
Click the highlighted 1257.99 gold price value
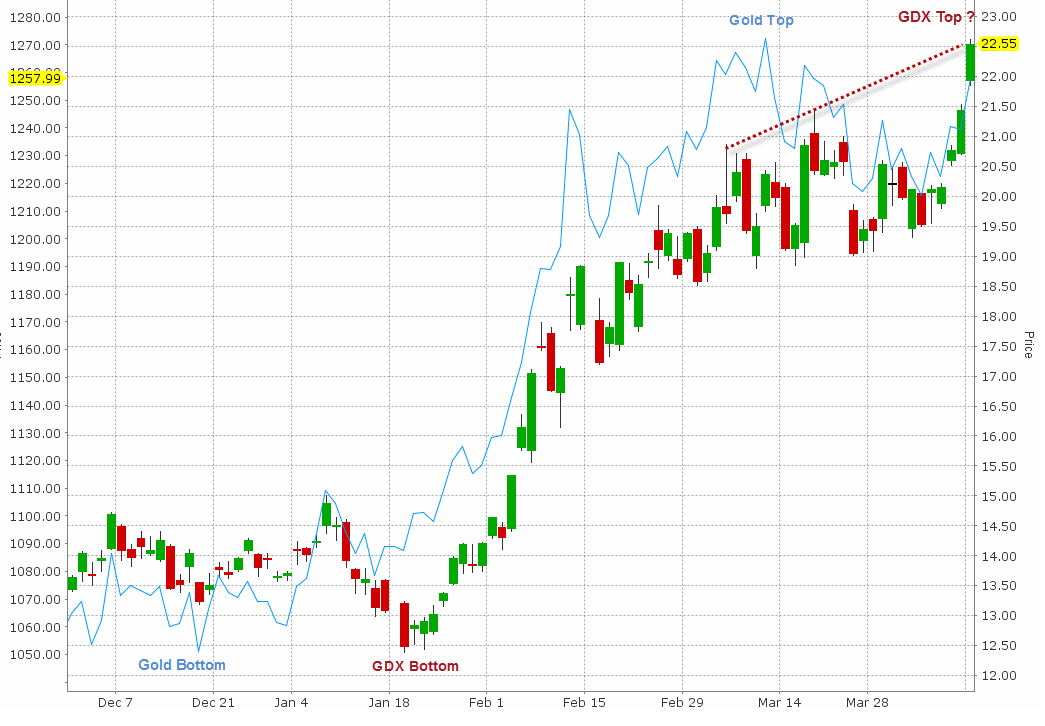pos(35,78)
